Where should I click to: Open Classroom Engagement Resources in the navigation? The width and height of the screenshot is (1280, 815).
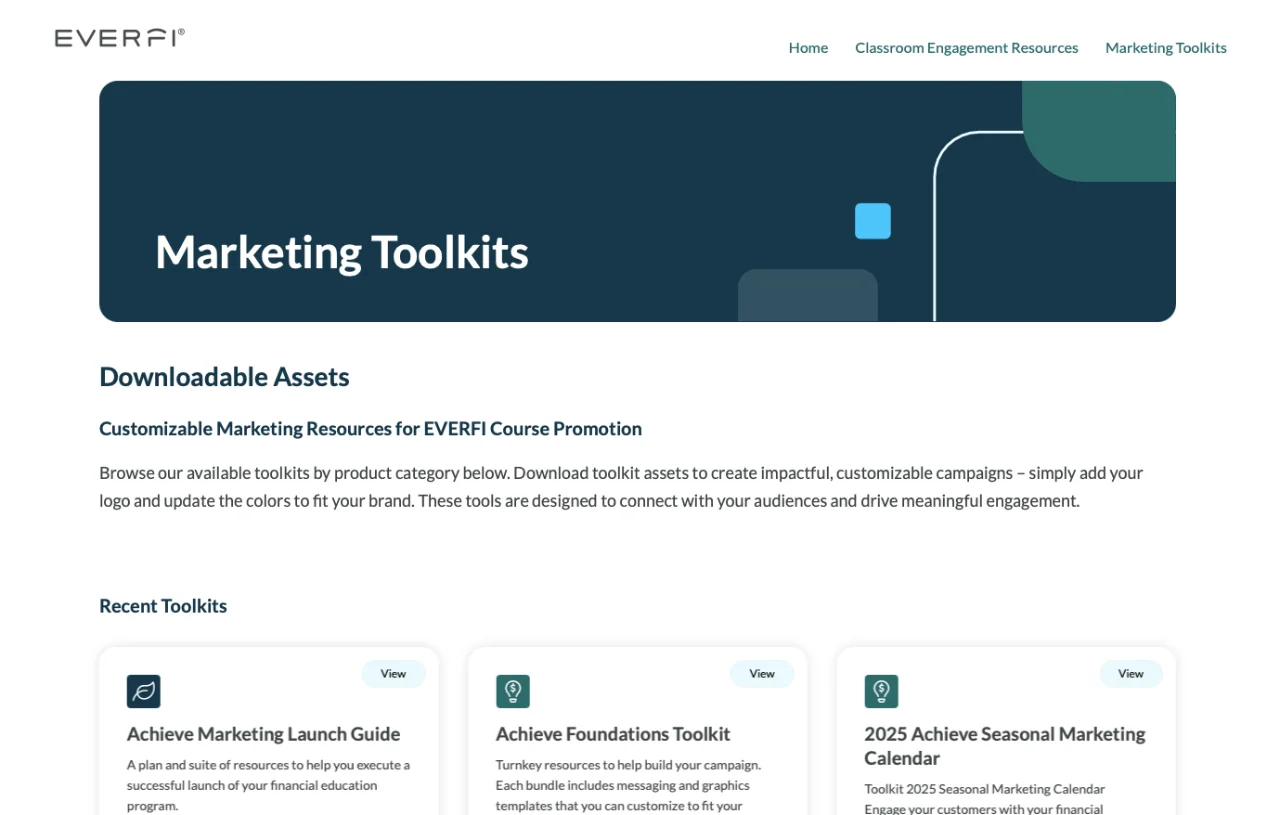pos(966,48)
